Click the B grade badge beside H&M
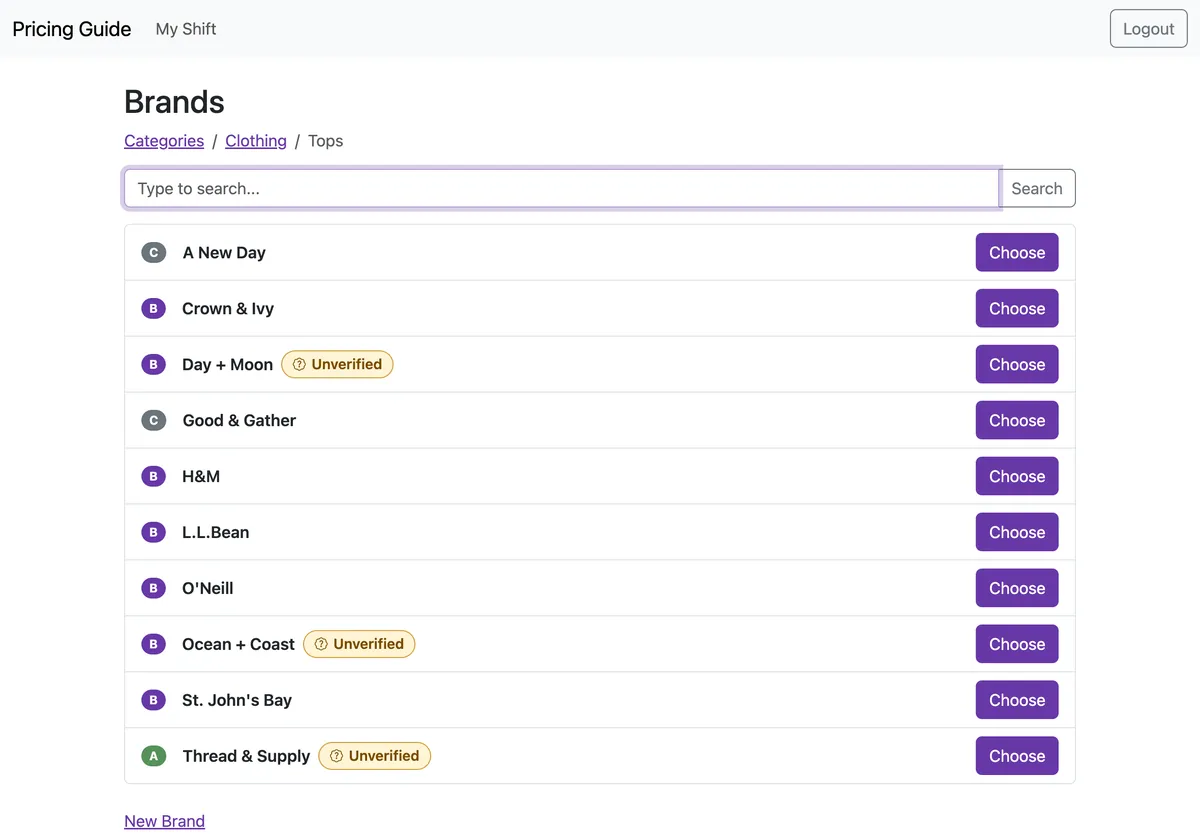 tap(153, 477)
